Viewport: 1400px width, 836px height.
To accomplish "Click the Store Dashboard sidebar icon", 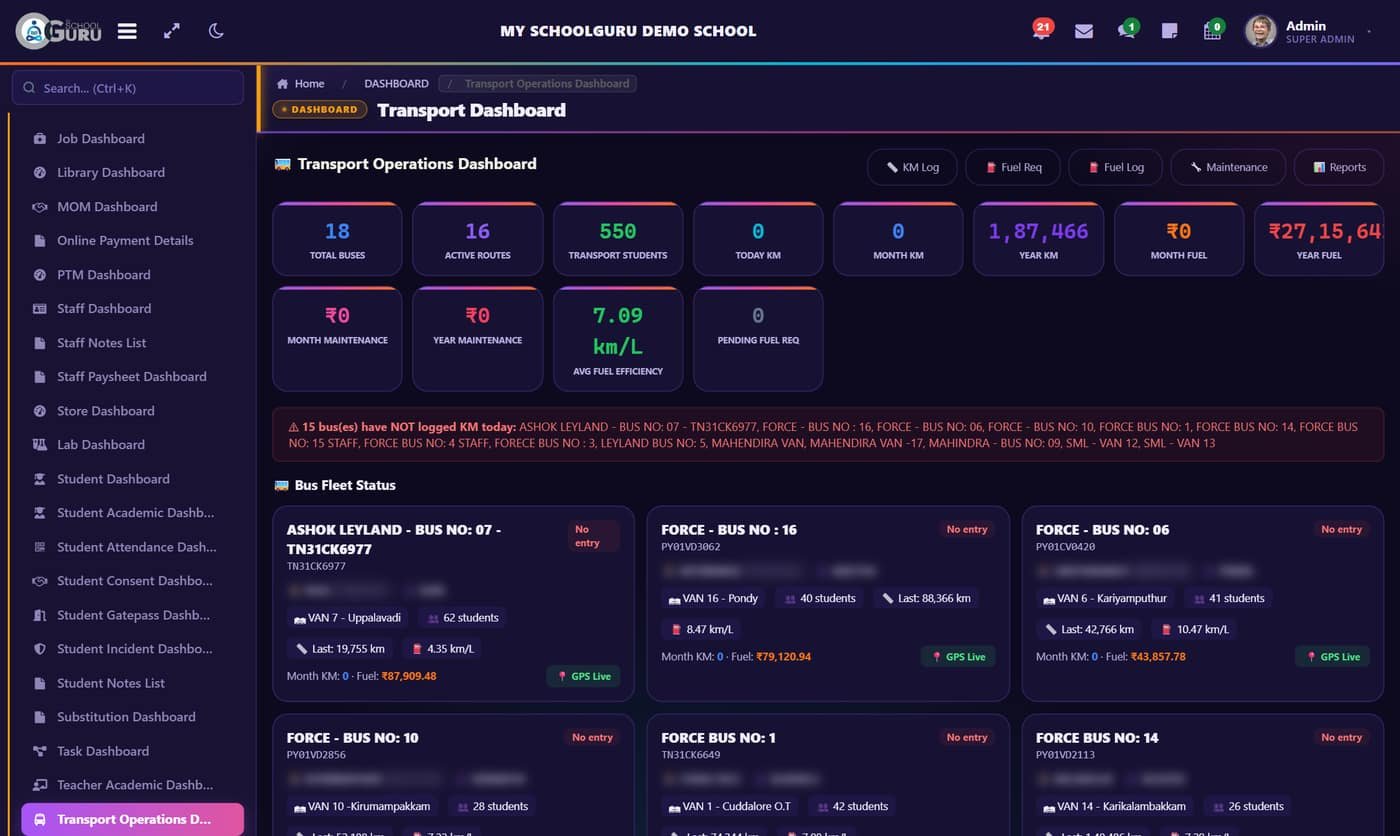I will point(40,411).
